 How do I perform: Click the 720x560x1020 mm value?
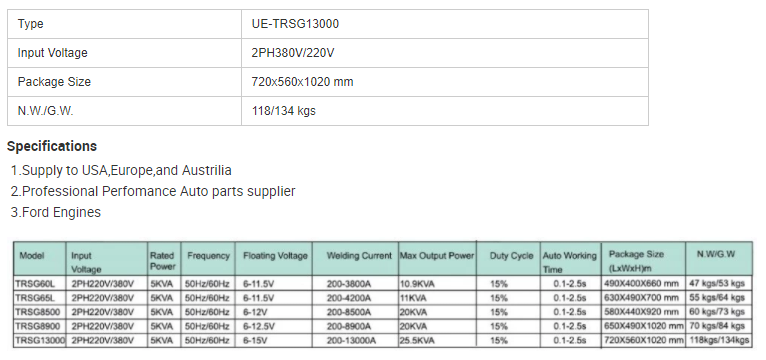[x=302, y=82]
